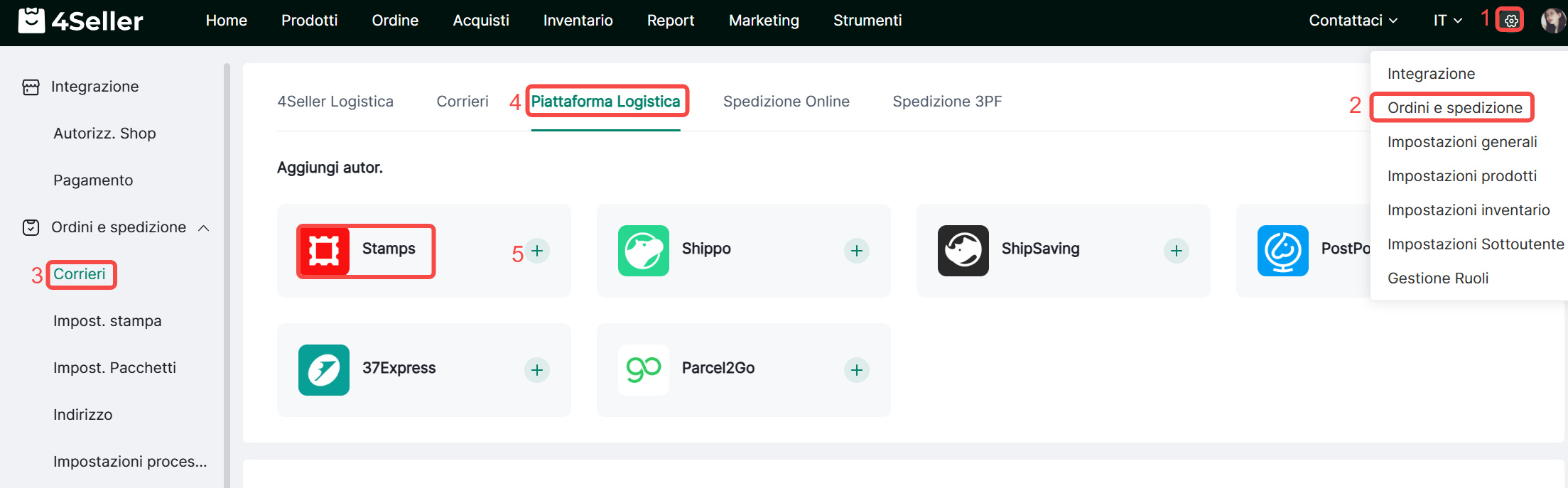Open the IT language dropdown
The image size is (1568, 488).
coord(1447,21)
